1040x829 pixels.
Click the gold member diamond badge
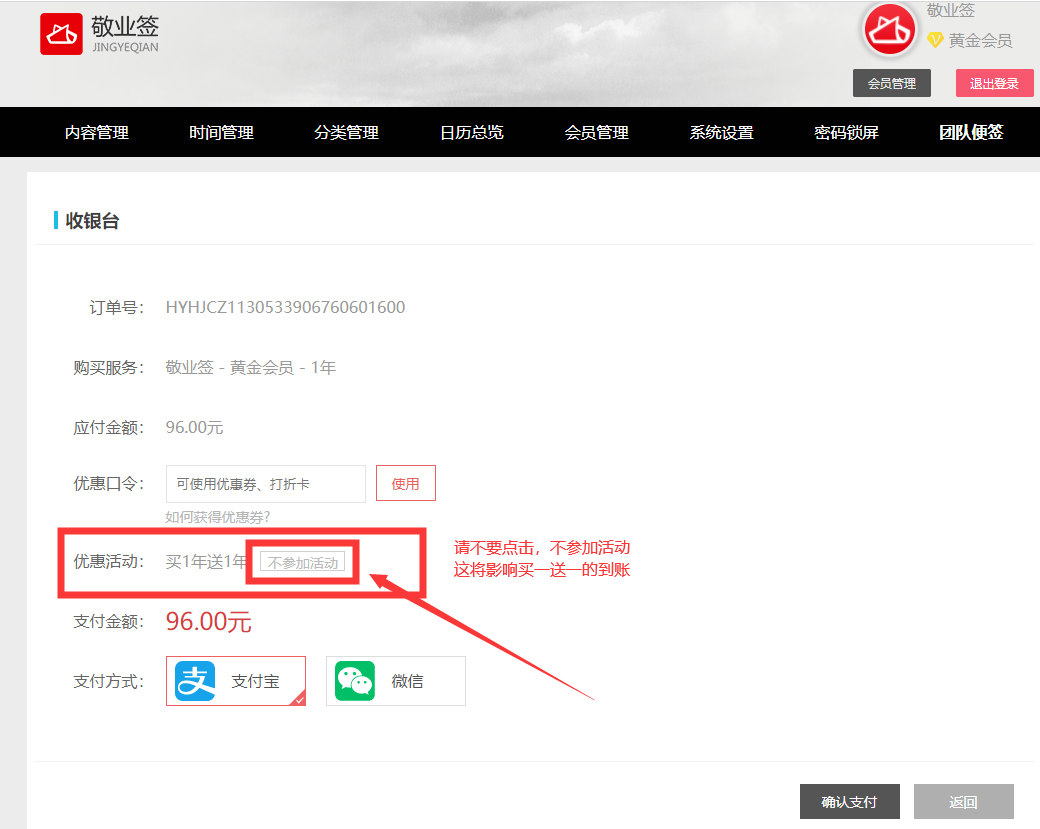935,40
